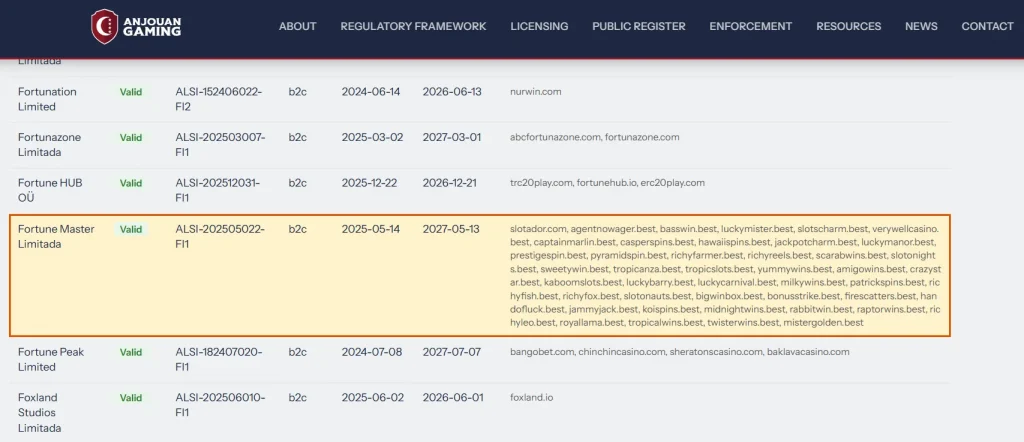The image size is (1024, 442).
Task: Select the Fortunazone Limitada company name
Action: 48,145
